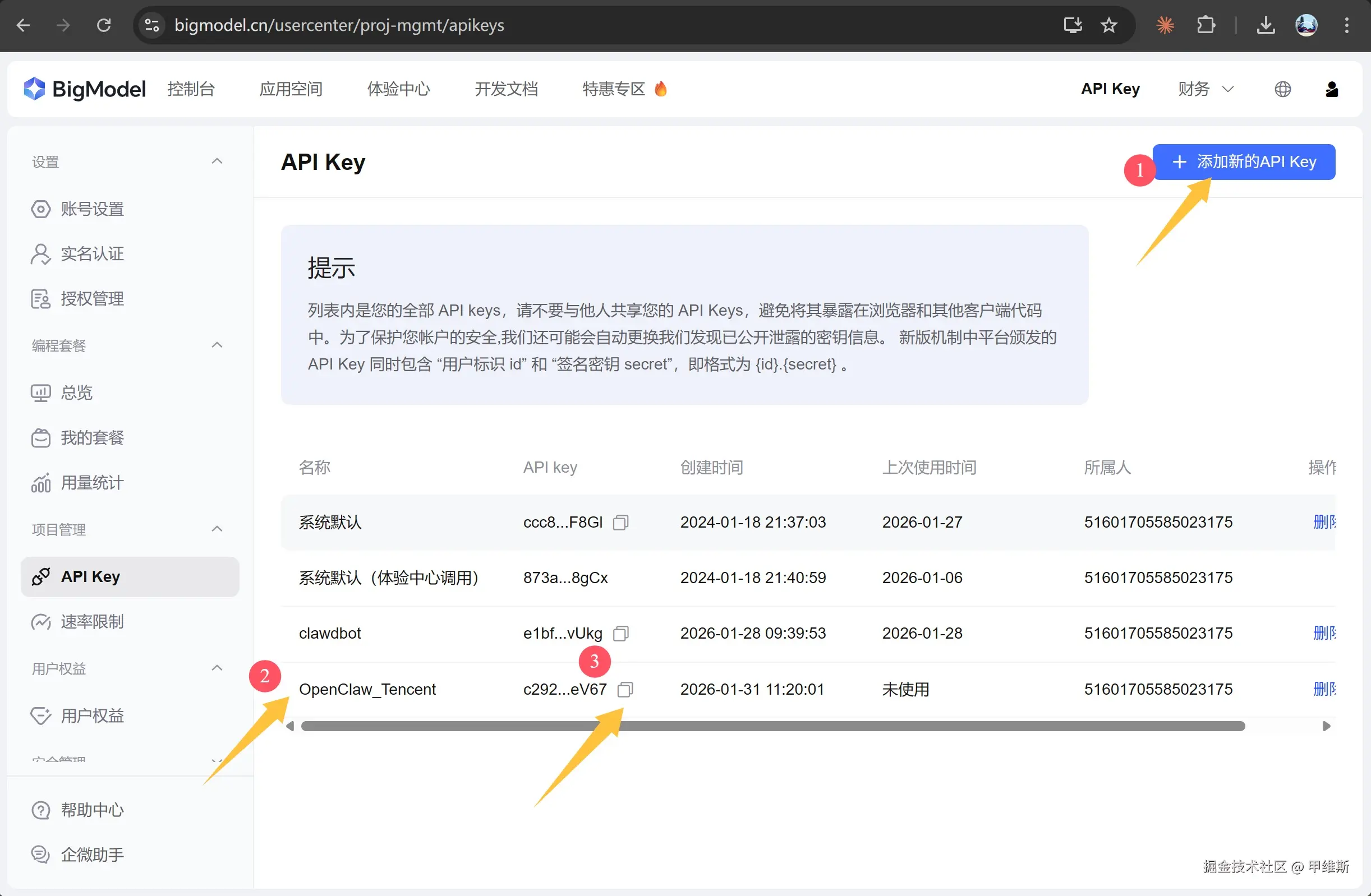Collapse the 项目管理 sidebar section
This screenshot has width=1371, height=896.
tap(217, 529)
